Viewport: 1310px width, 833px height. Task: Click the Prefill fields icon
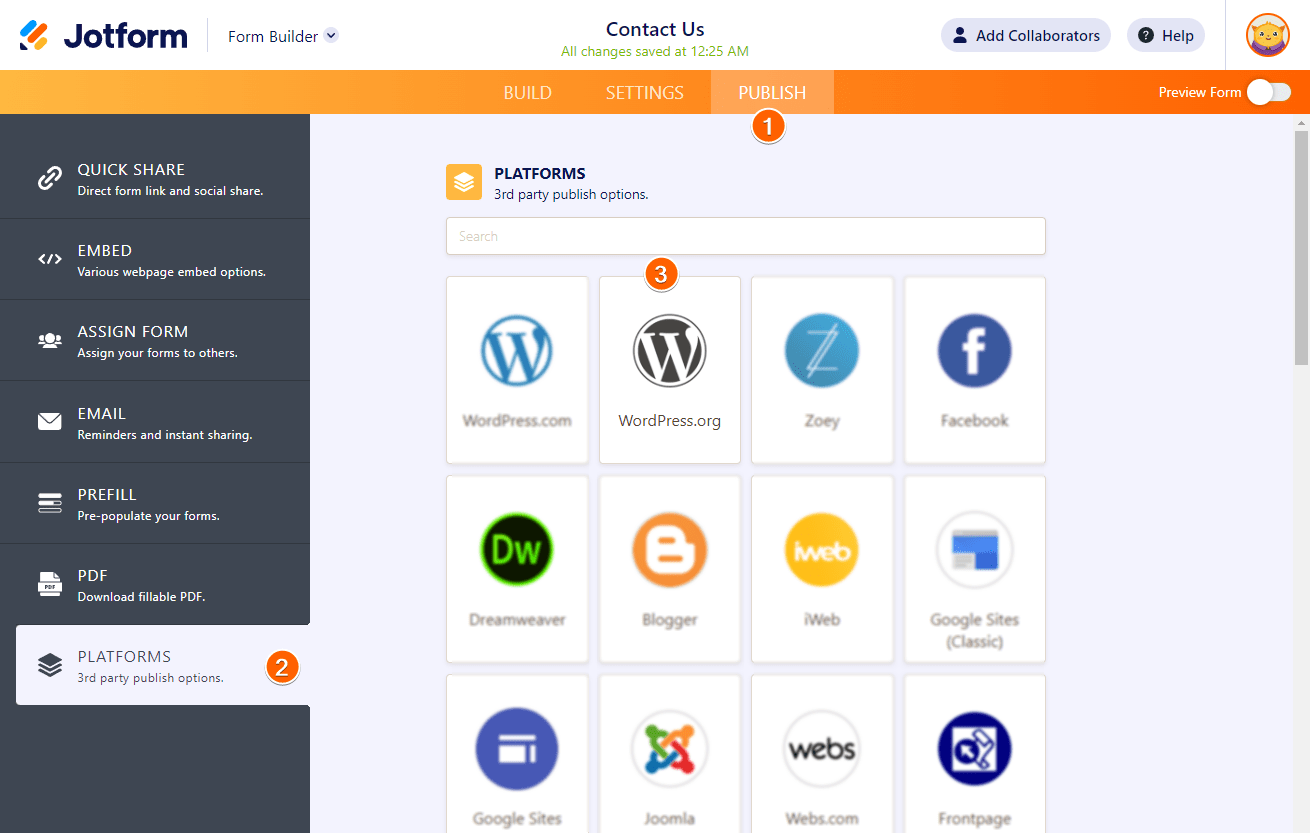coord(50,503)
